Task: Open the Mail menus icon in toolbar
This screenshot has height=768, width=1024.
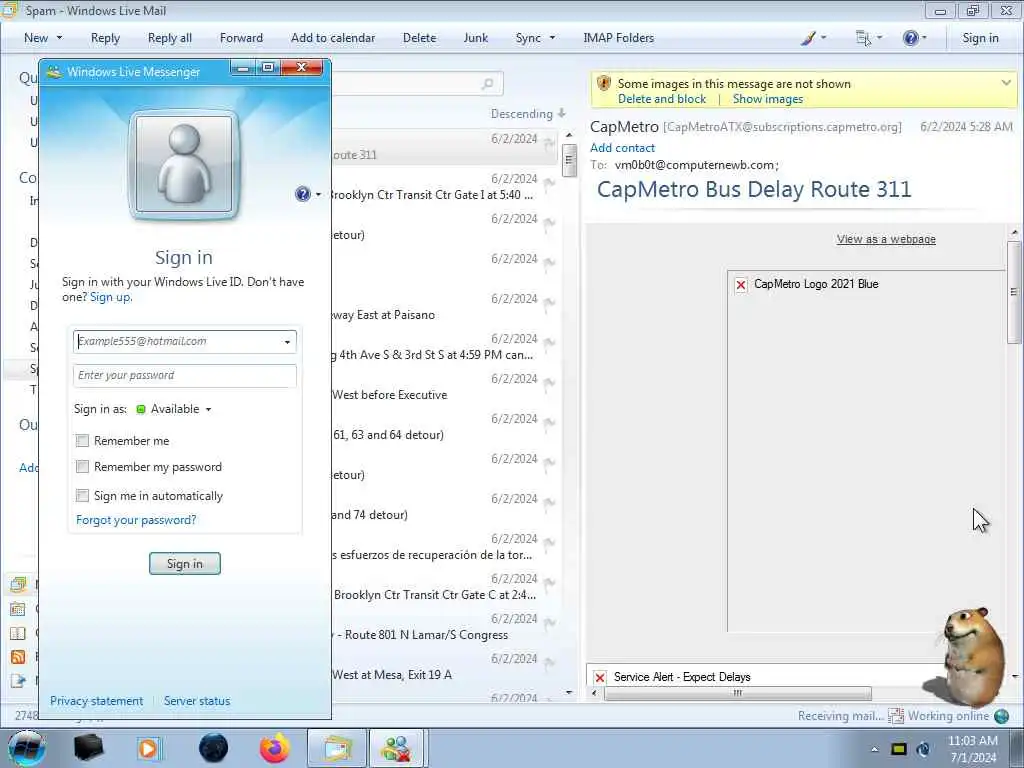Action: (863, 38)
